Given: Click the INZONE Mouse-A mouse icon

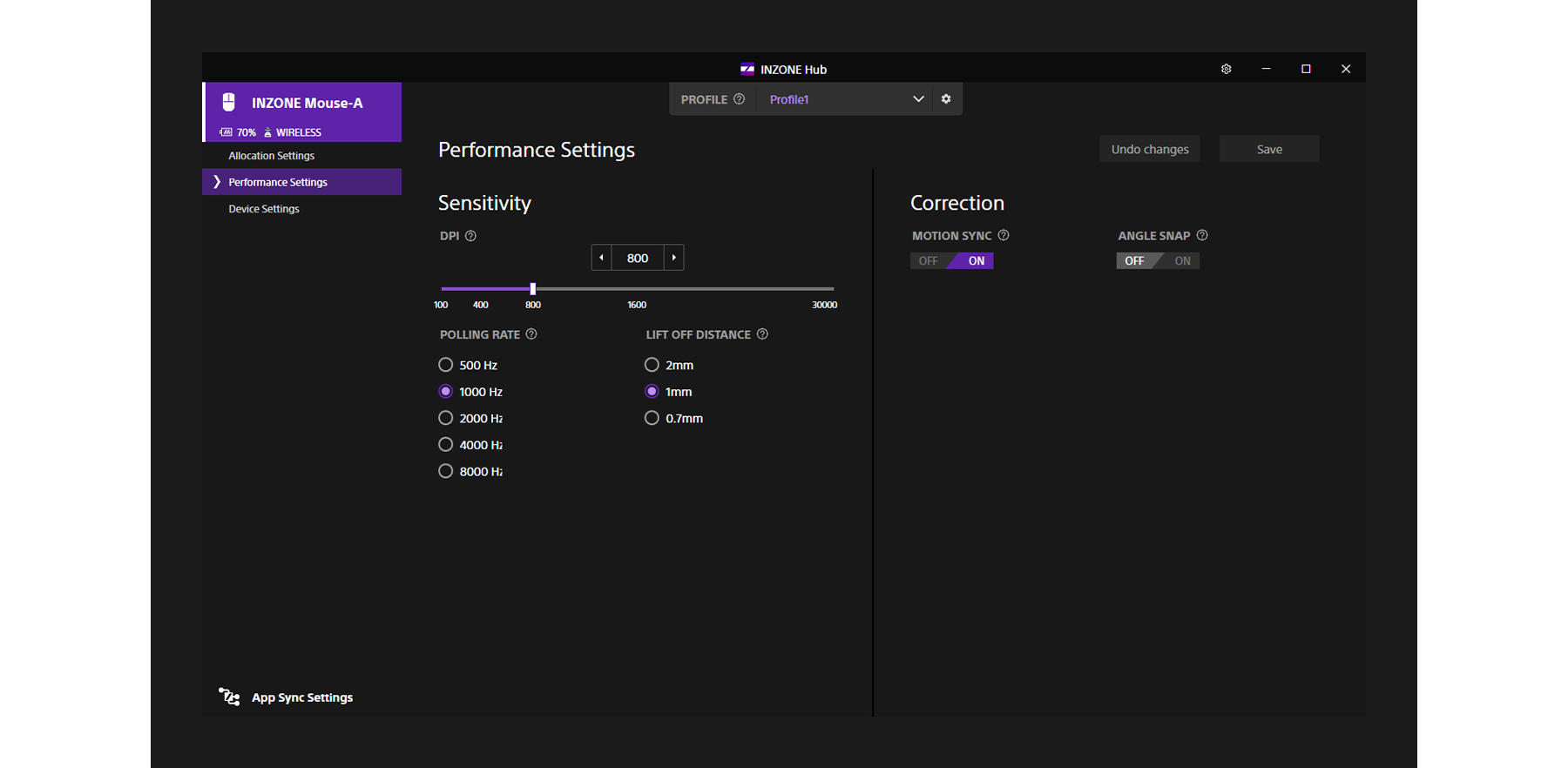Looking at the screenshot, I should point(229,102).
